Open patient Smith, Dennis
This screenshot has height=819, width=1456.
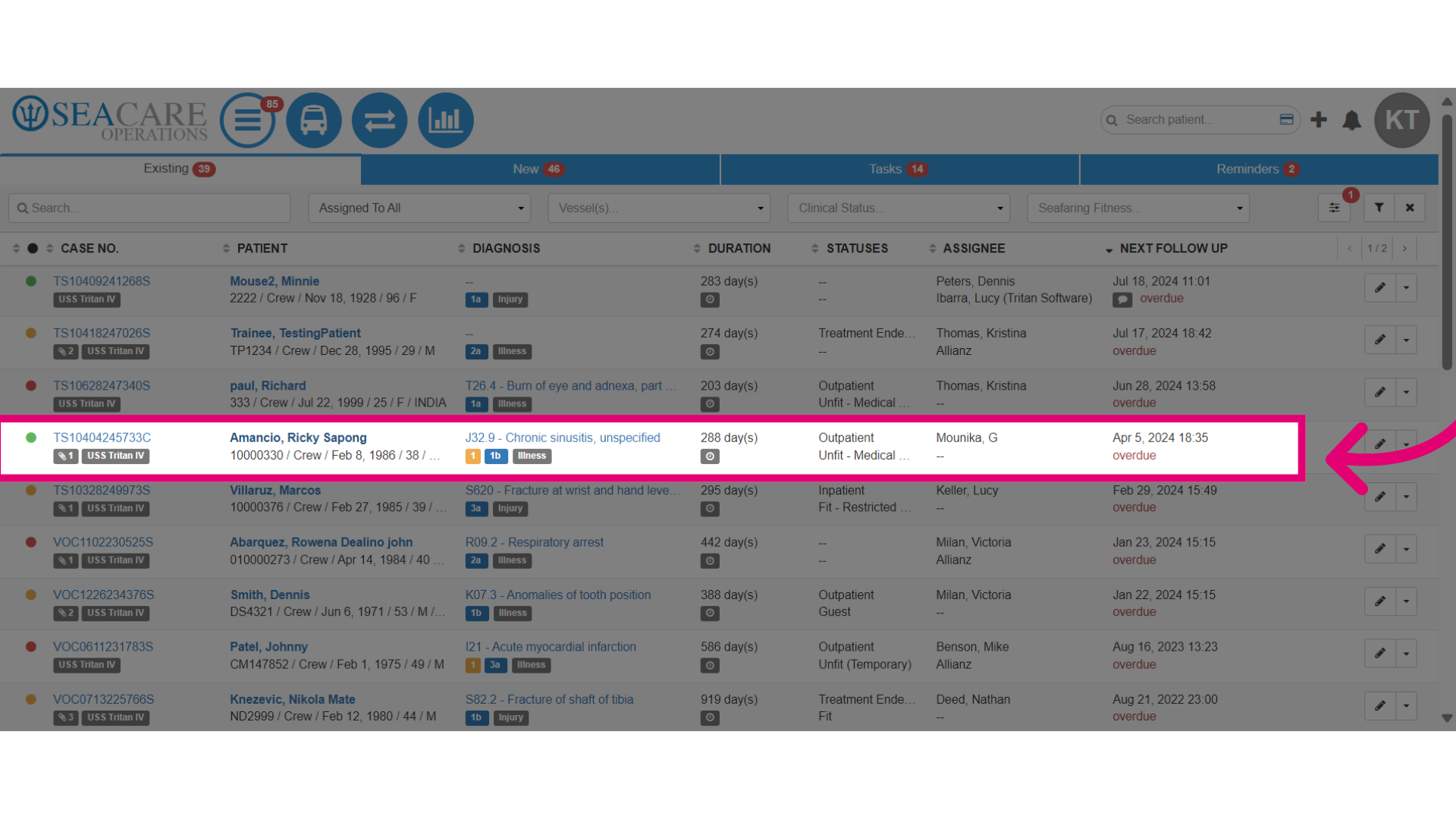[270, 595]
